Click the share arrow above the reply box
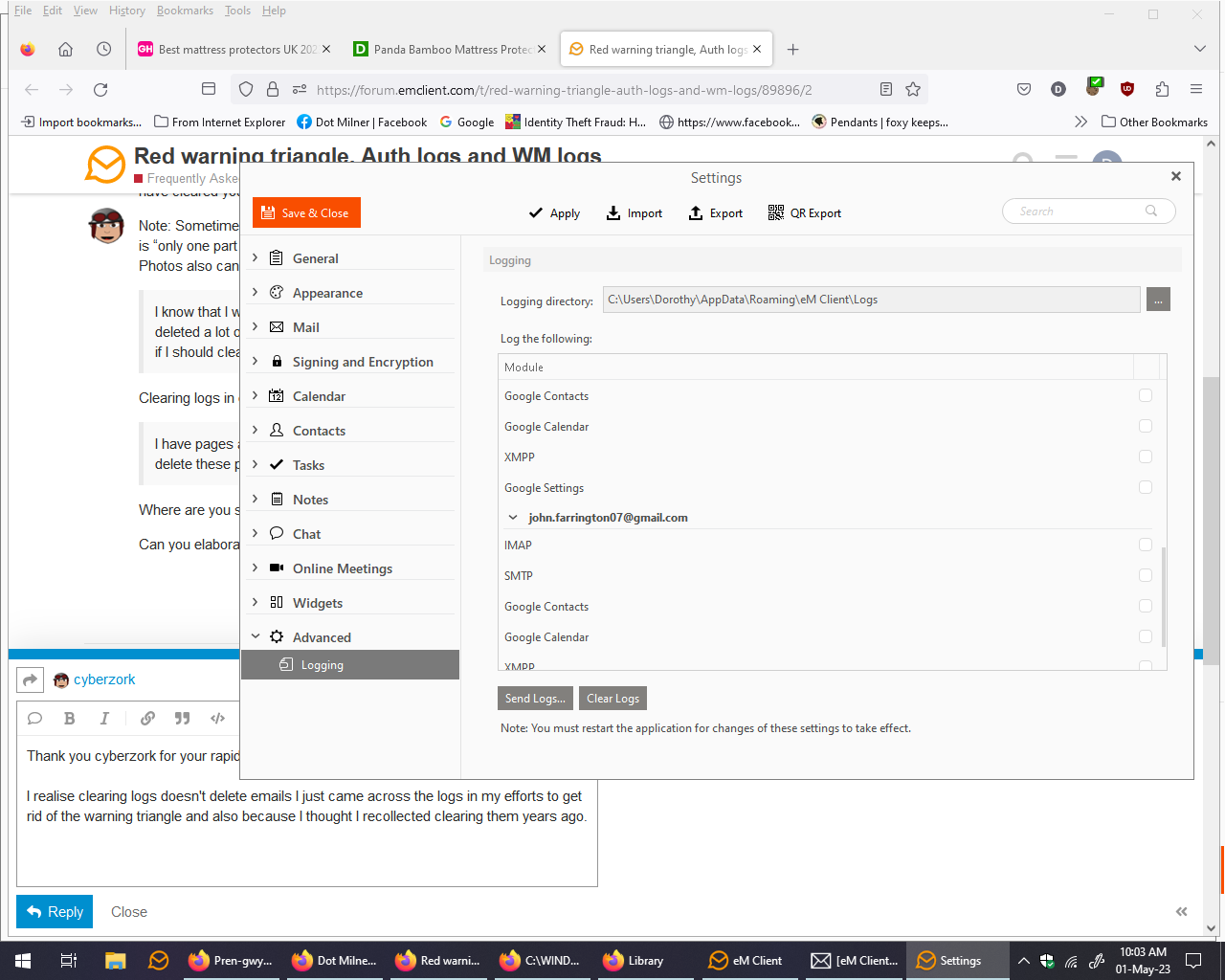This screenshot has height=980, width=1225. [x=30, y=679]
